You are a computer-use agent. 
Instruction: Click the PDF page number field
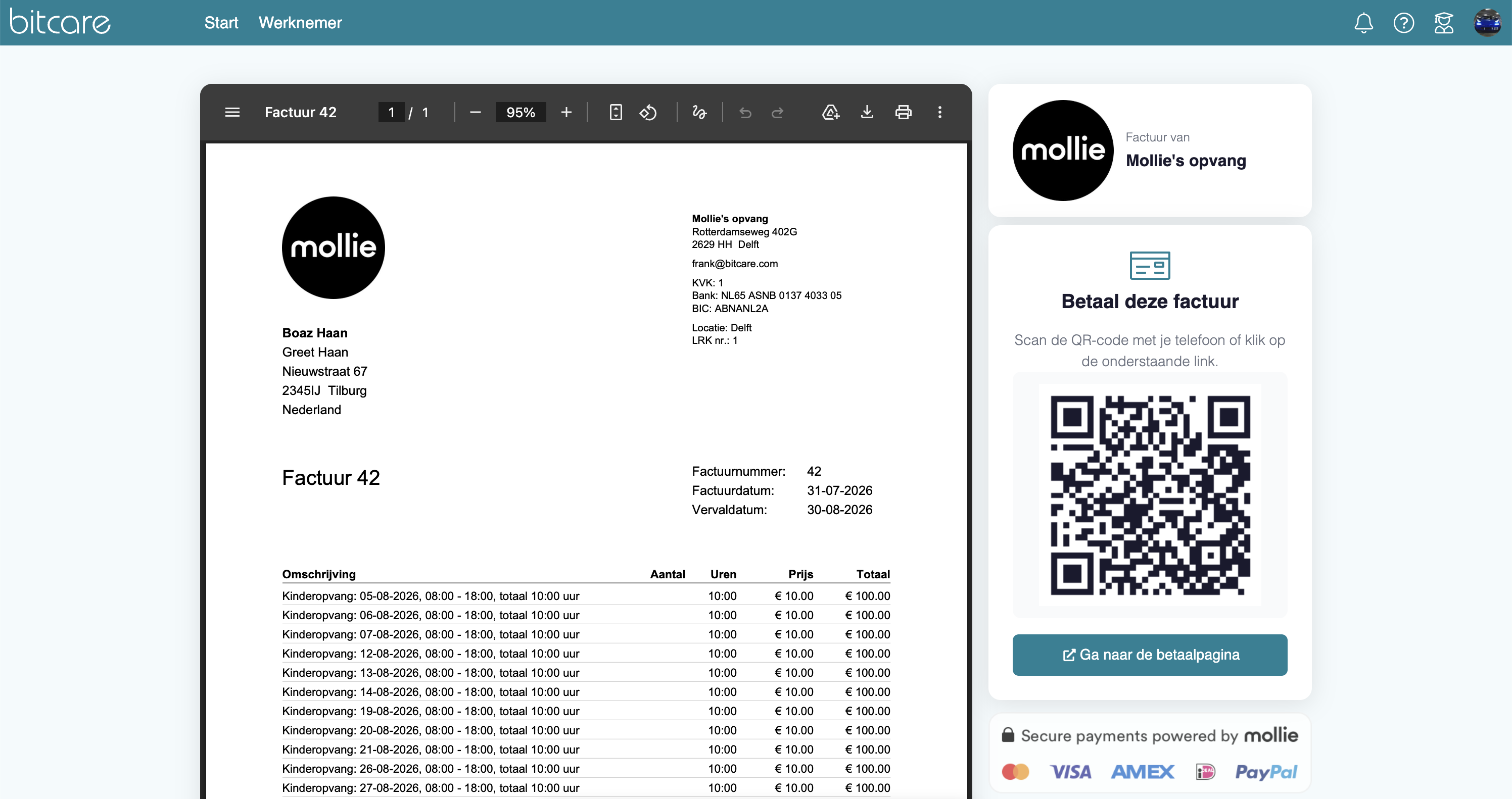click(x=392, y=112)
